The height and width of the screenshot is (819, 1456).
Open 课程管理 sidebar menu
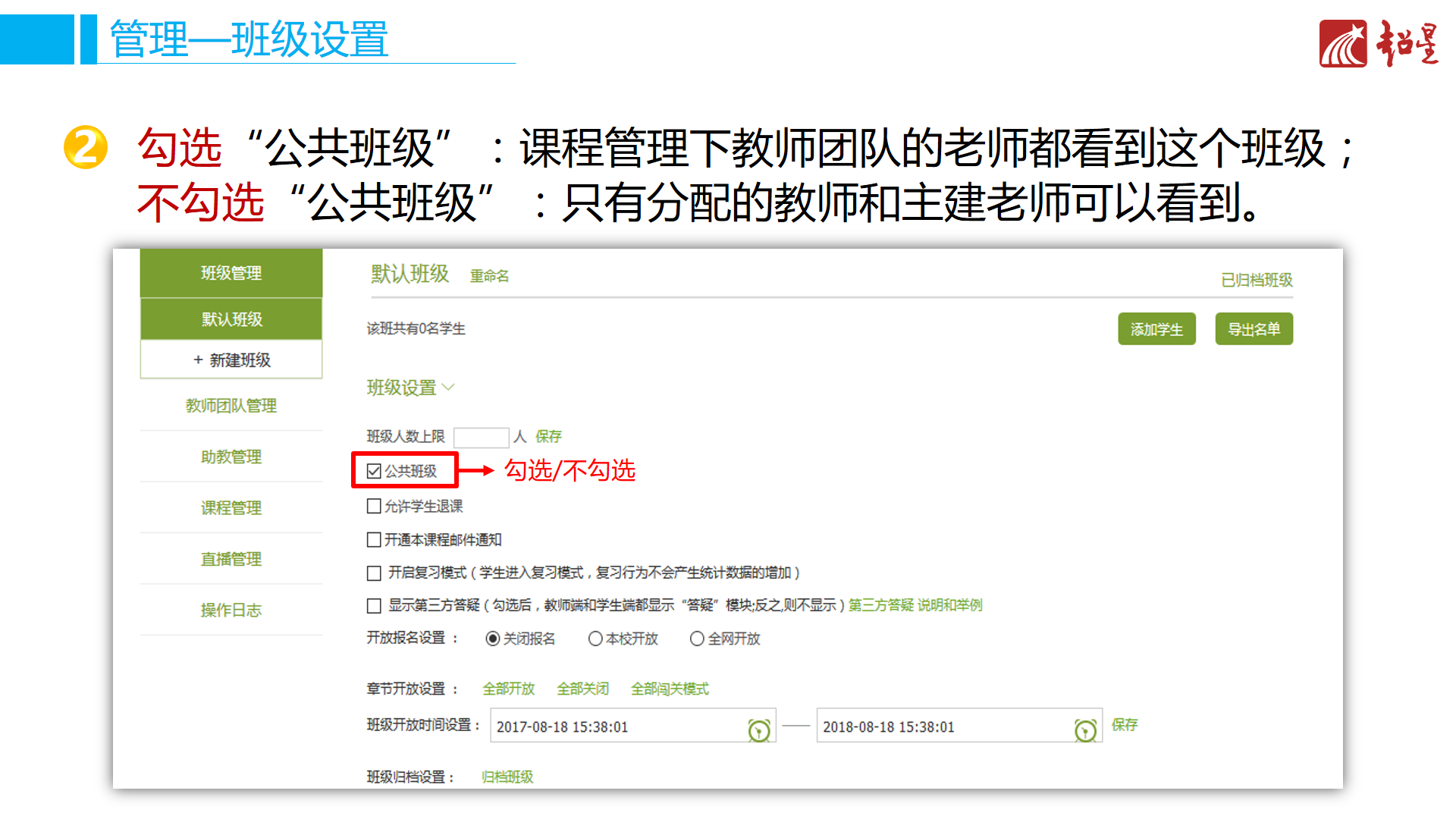231,508
